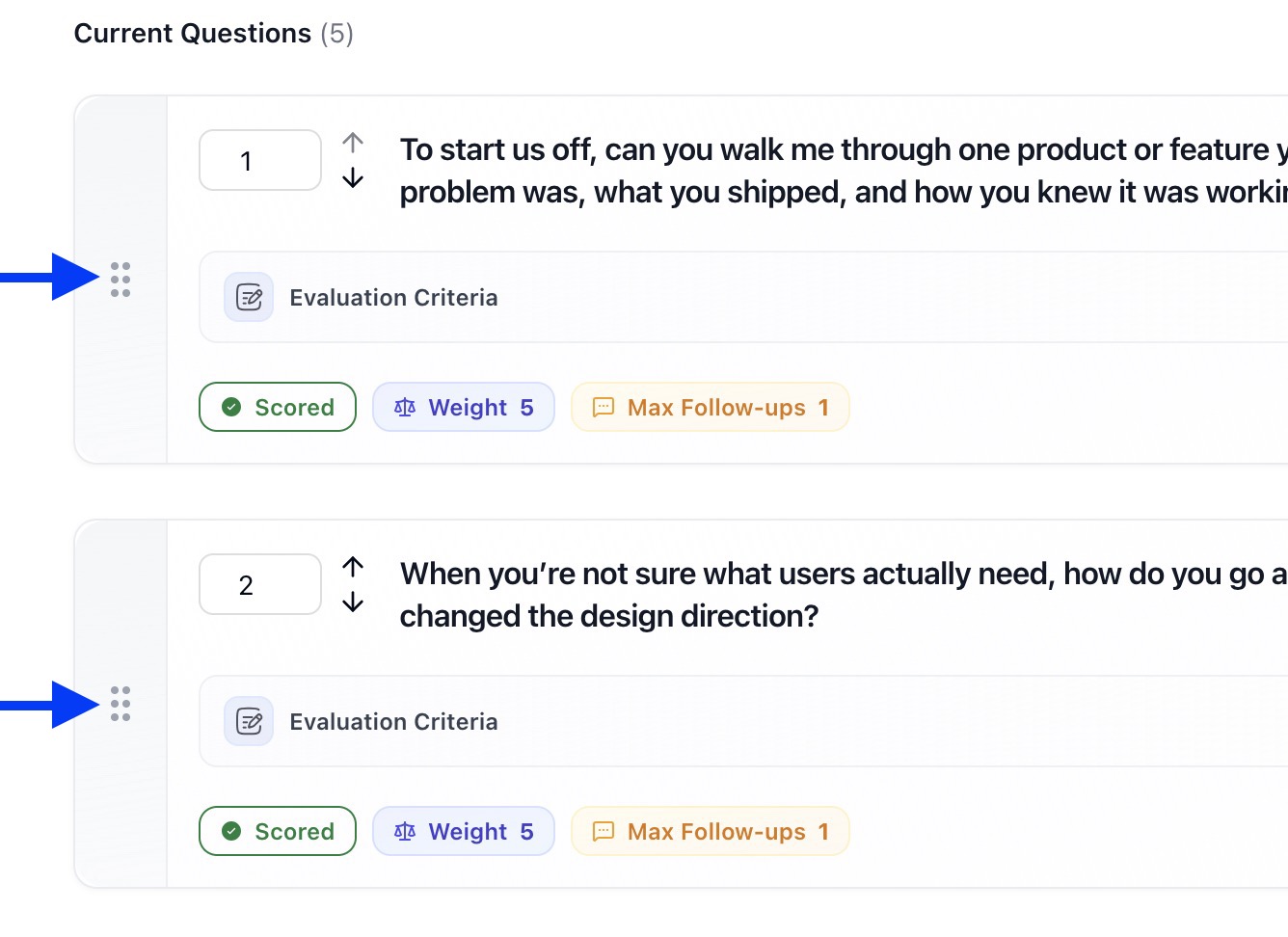Expand Evaluation Criteria for question 1
This screenshot has width=1288, height=937.
pos(393,298)
